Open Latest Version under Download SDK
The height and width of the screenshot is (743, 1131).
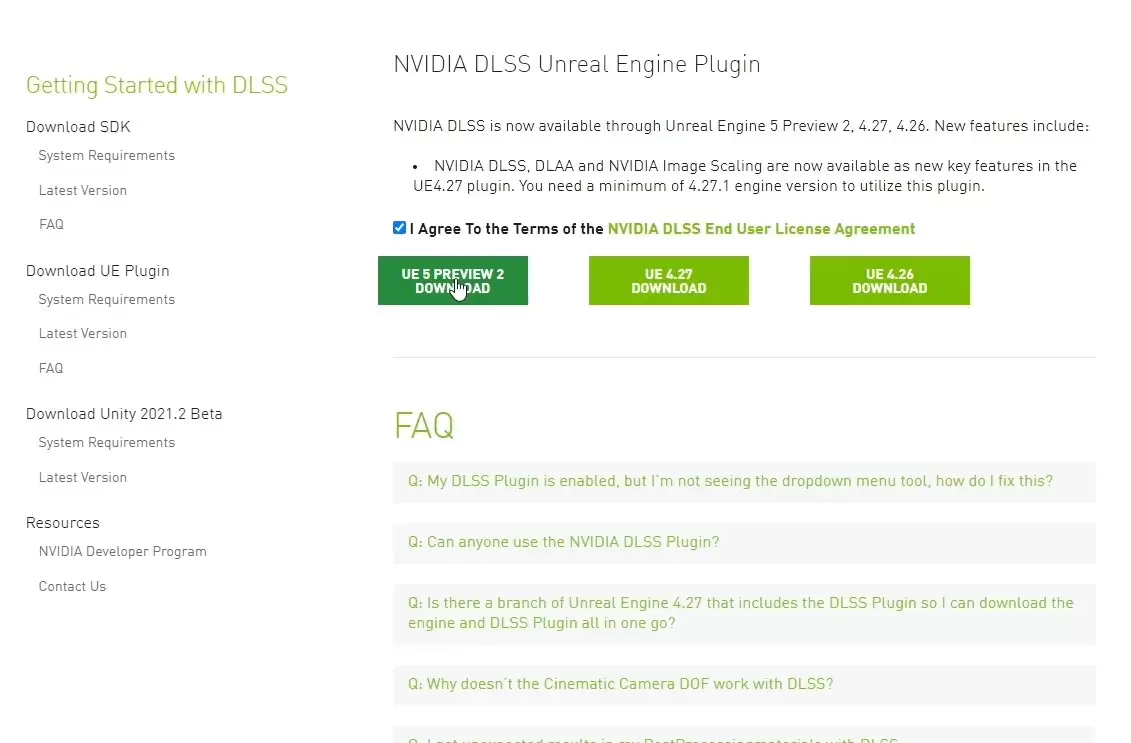(82, 190)
